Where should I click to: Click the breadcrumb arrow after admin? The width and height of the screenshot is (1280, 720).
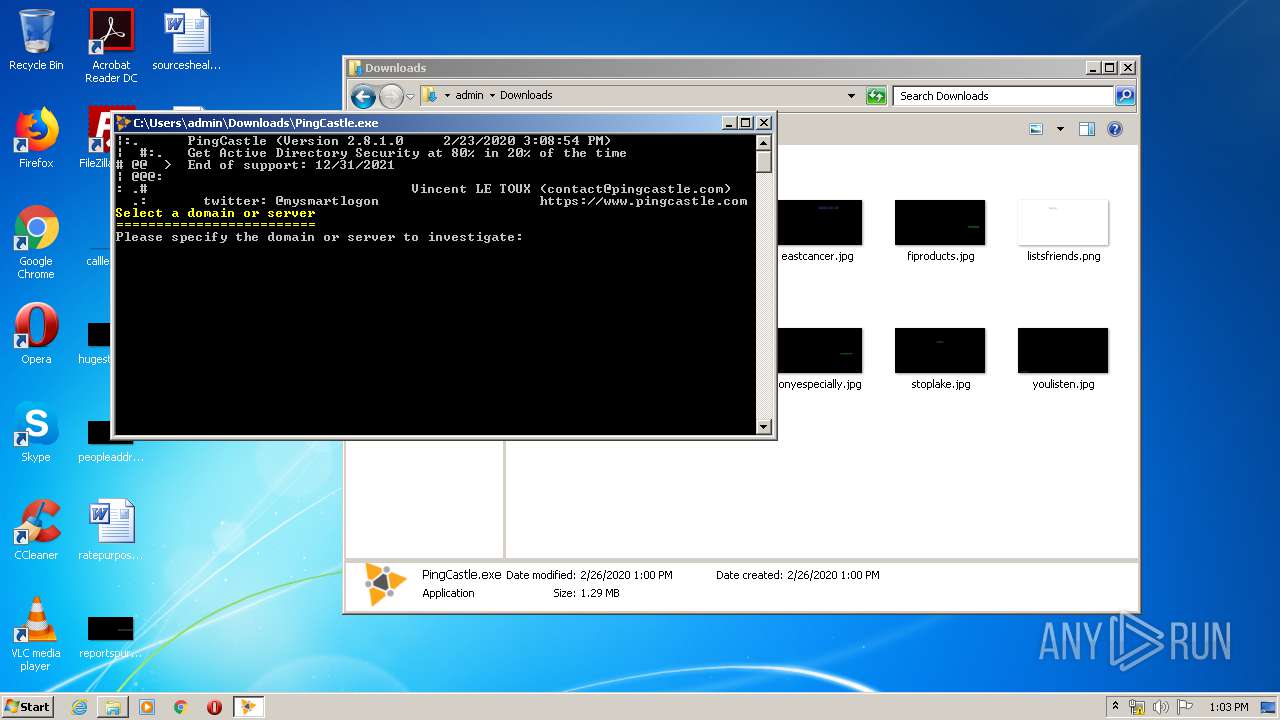[x=492, y=96]
